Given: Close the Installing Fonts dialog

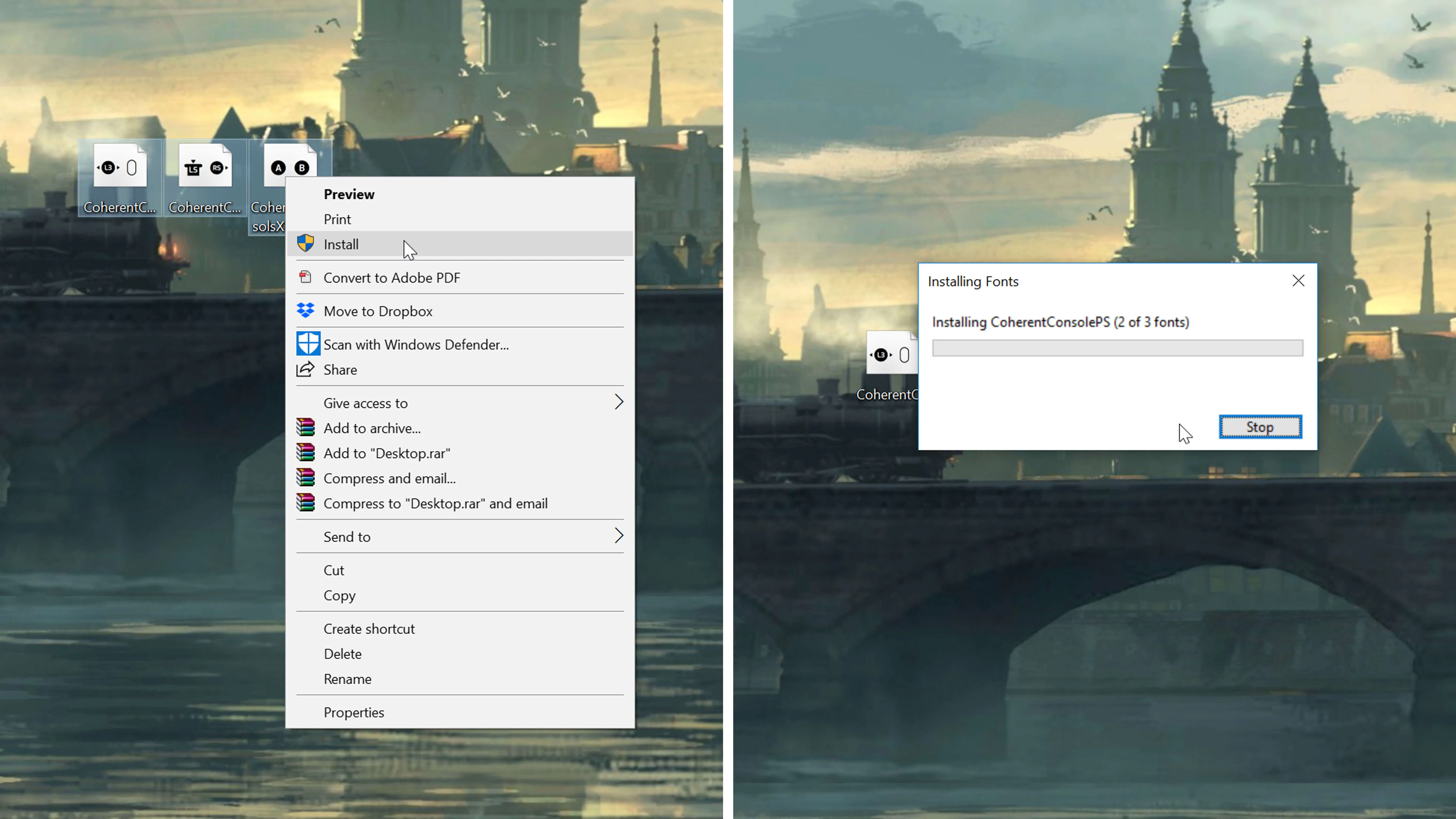Looking at the screenshot, I should [x=1298, y=281].
